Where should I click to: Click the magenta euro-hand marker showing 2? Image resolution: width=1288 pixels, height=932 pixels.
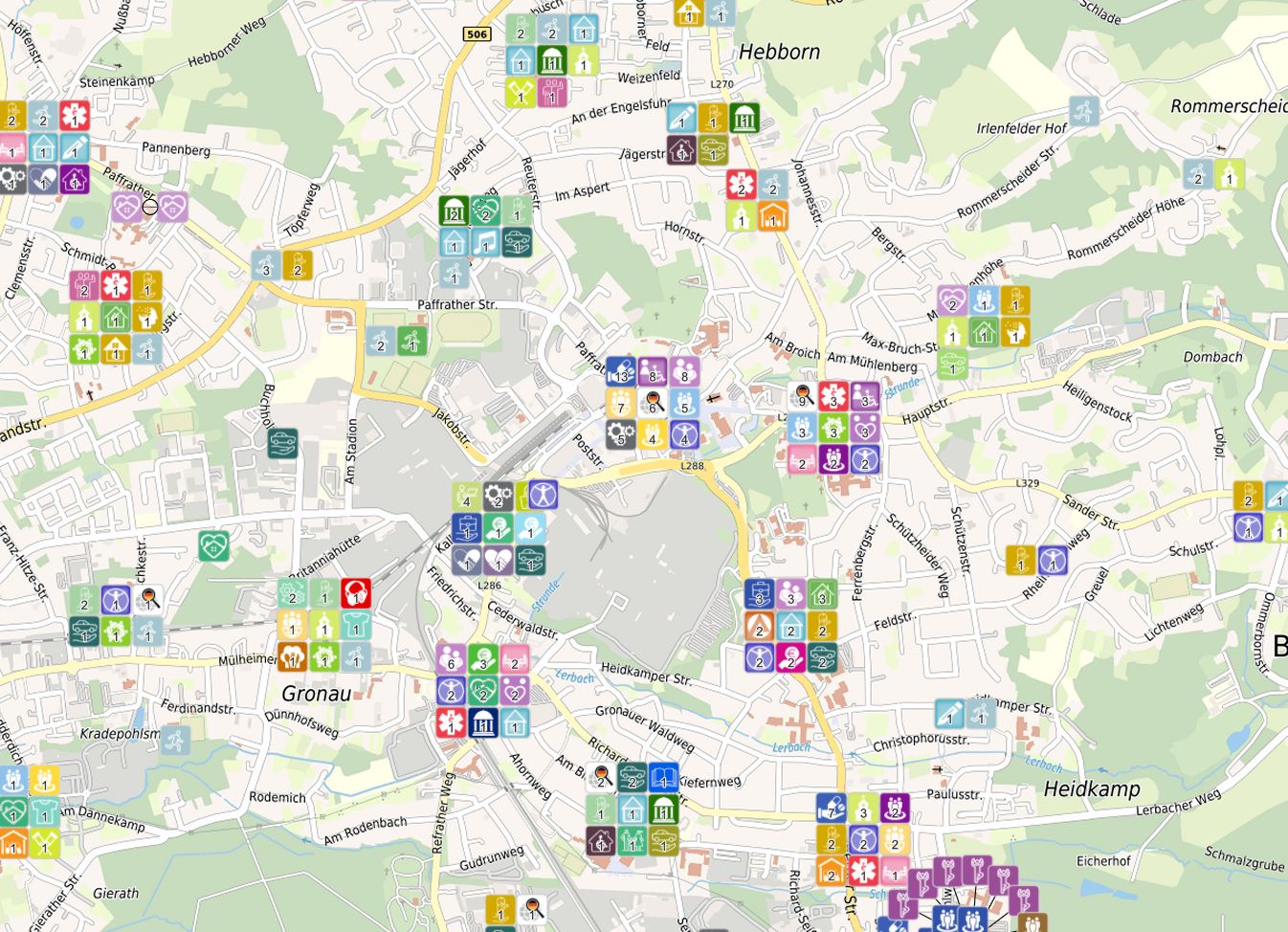pyautogui.click(x=790, y=657)
